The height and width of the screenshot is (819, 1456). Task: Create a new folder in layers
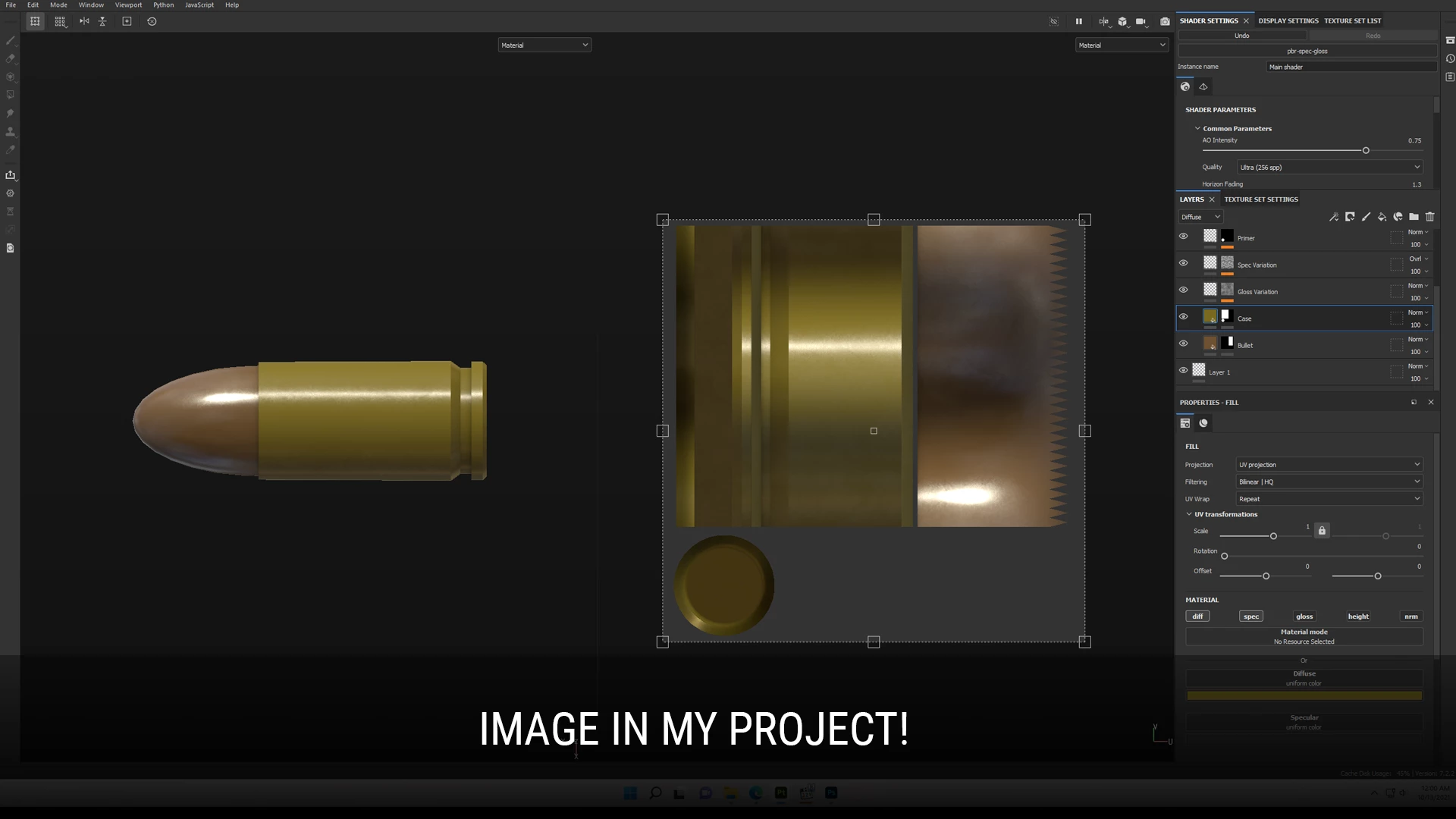pos(1414,217)
